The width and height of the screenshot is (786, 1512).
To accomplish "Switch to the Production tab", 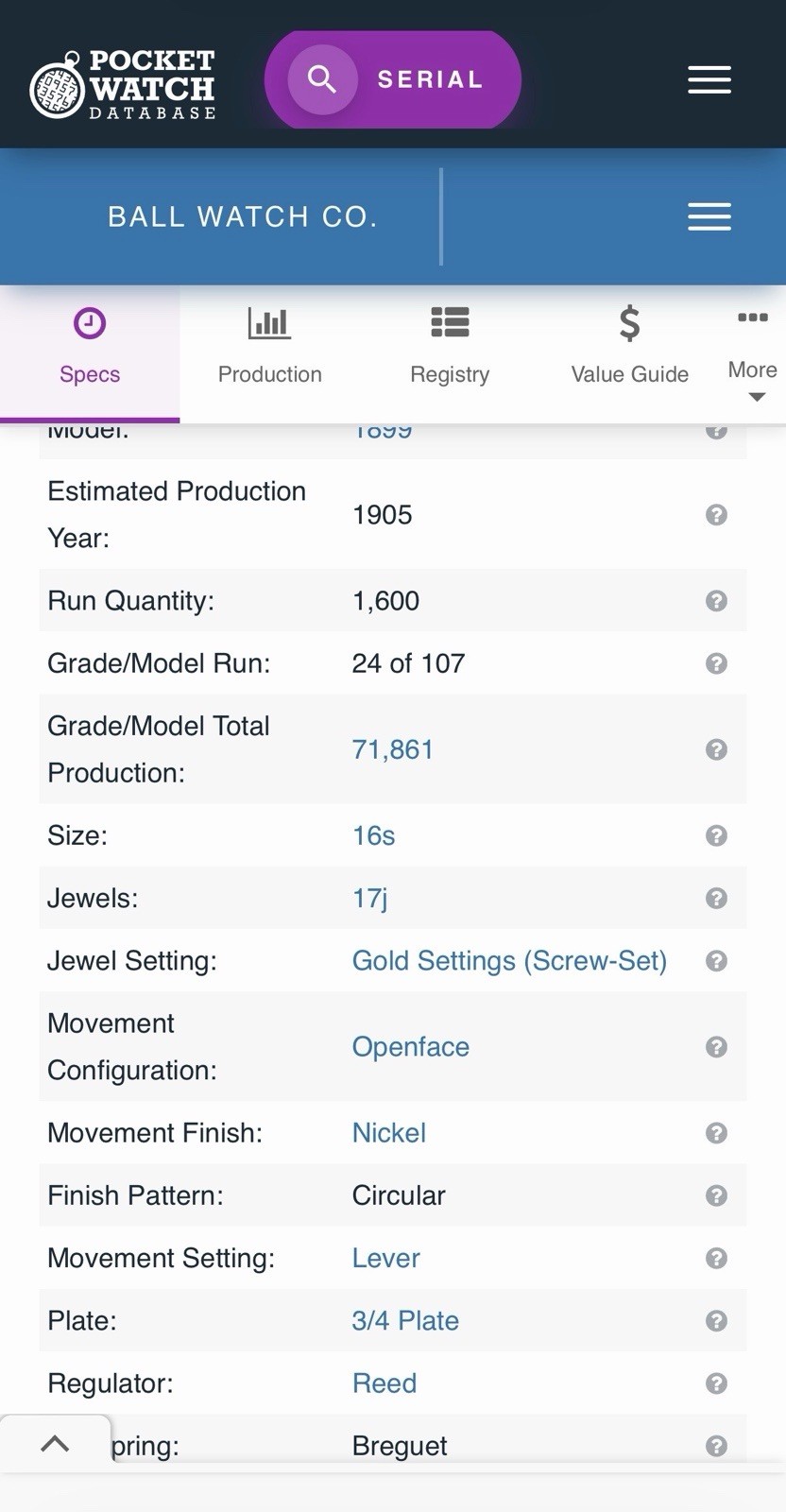I will [x=269, y=346].
